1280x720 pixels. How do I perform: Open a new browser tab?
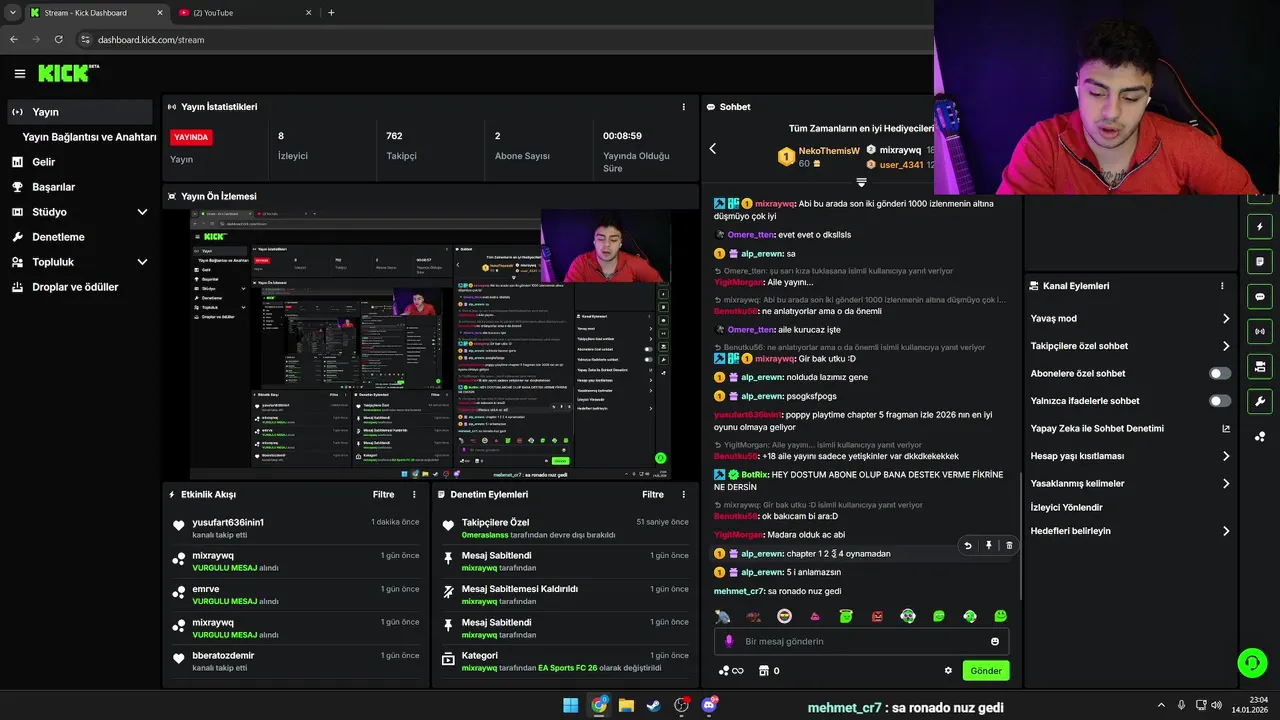tap(331, 13)
